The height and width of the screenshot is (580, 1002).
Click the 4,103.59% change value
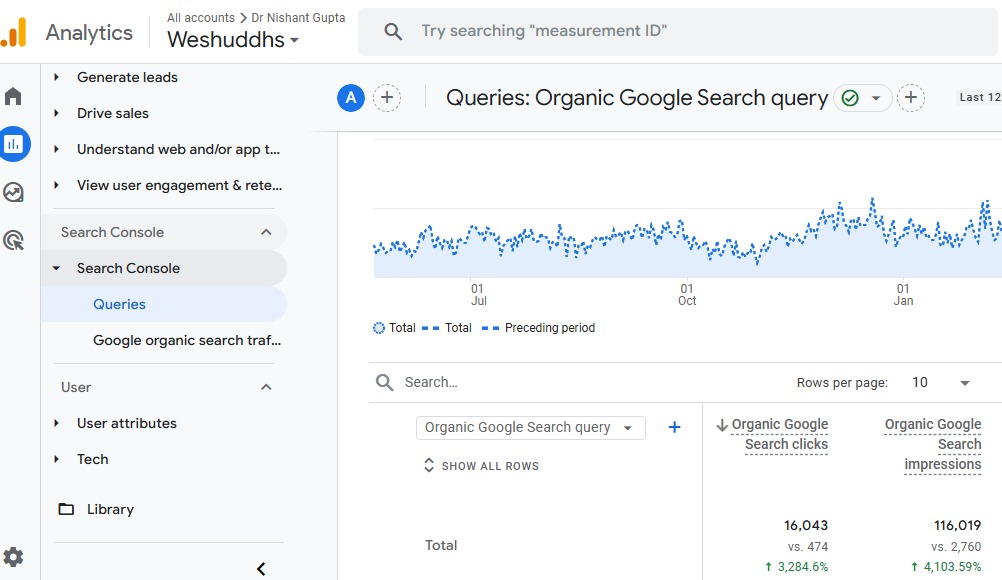click(946, 567)
